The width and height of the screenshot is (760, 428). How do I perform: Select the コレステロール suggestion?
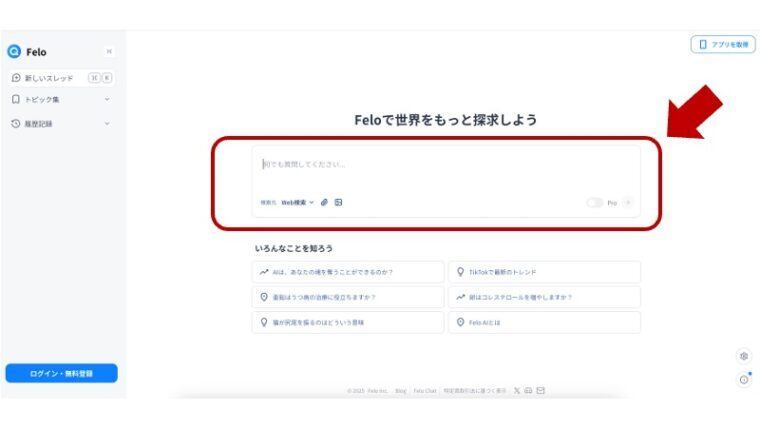pos(544,297)
